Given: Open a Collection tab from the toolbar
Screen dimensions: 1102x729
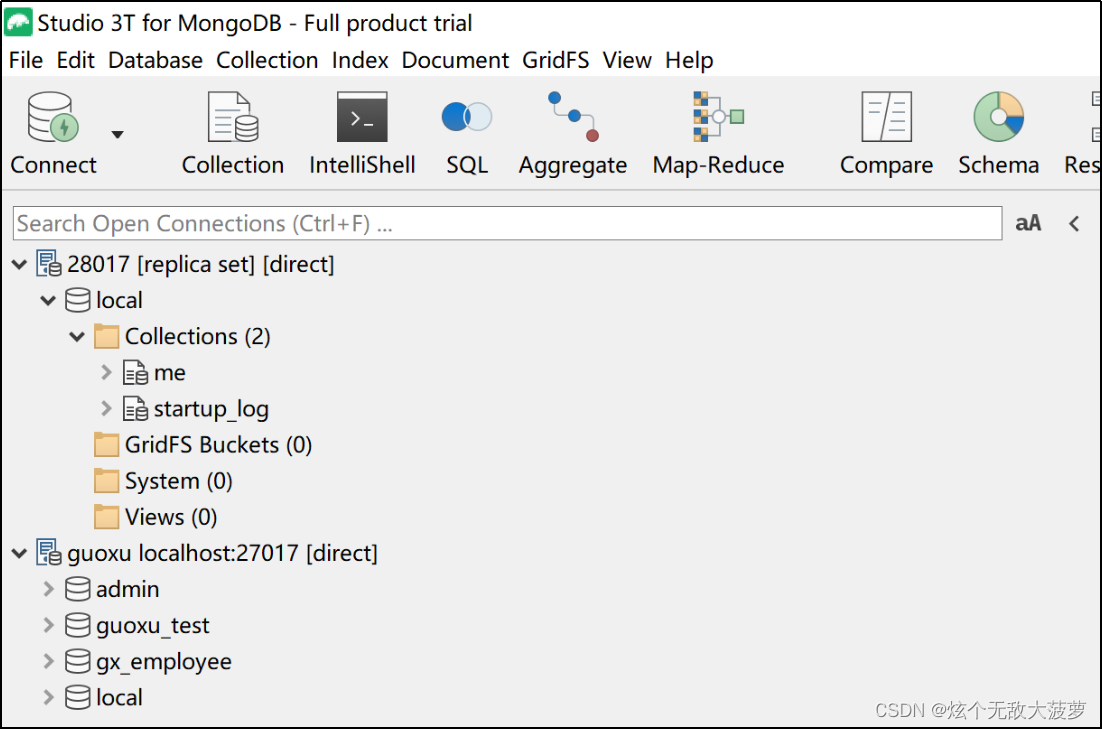Looking at the screenshot, I should pyautogui.click(x=232, y=130).
